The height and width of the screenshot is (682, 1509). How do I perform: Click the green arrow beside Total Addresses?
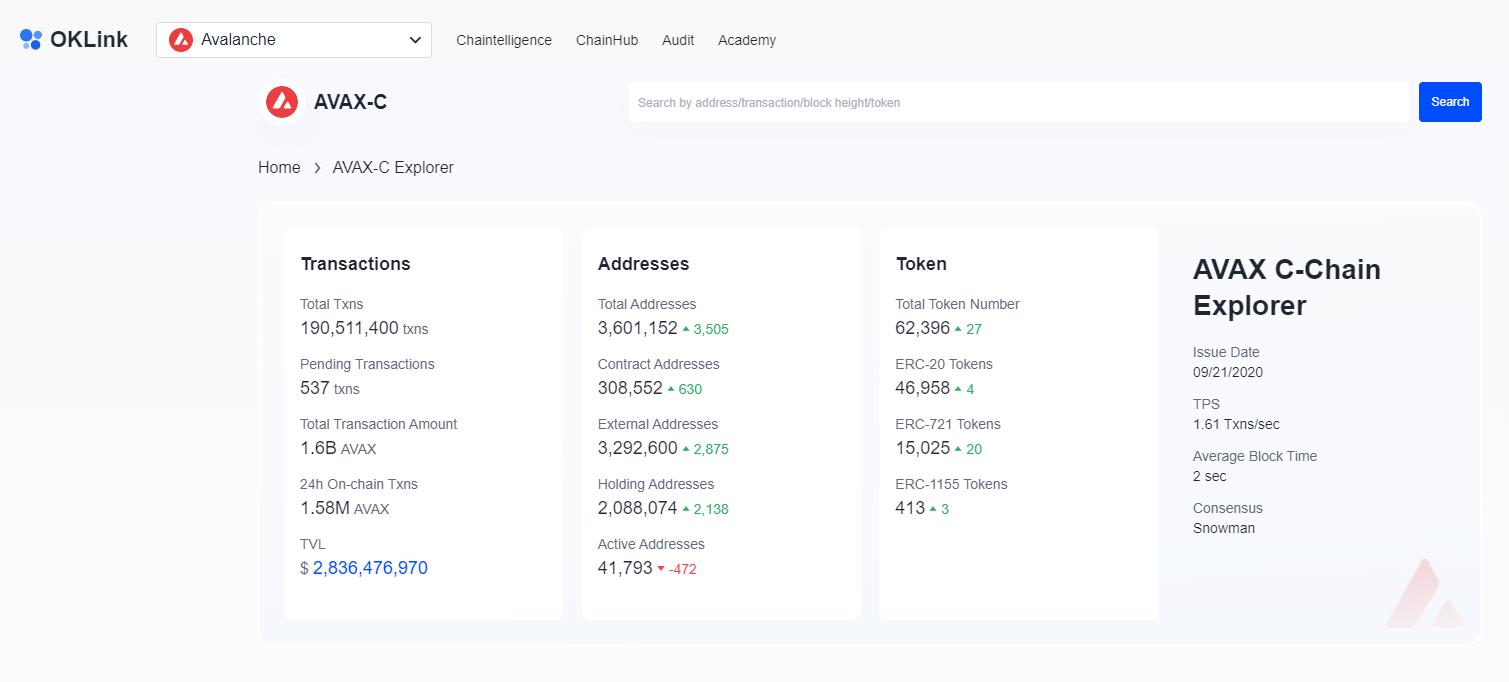[687, 329]
